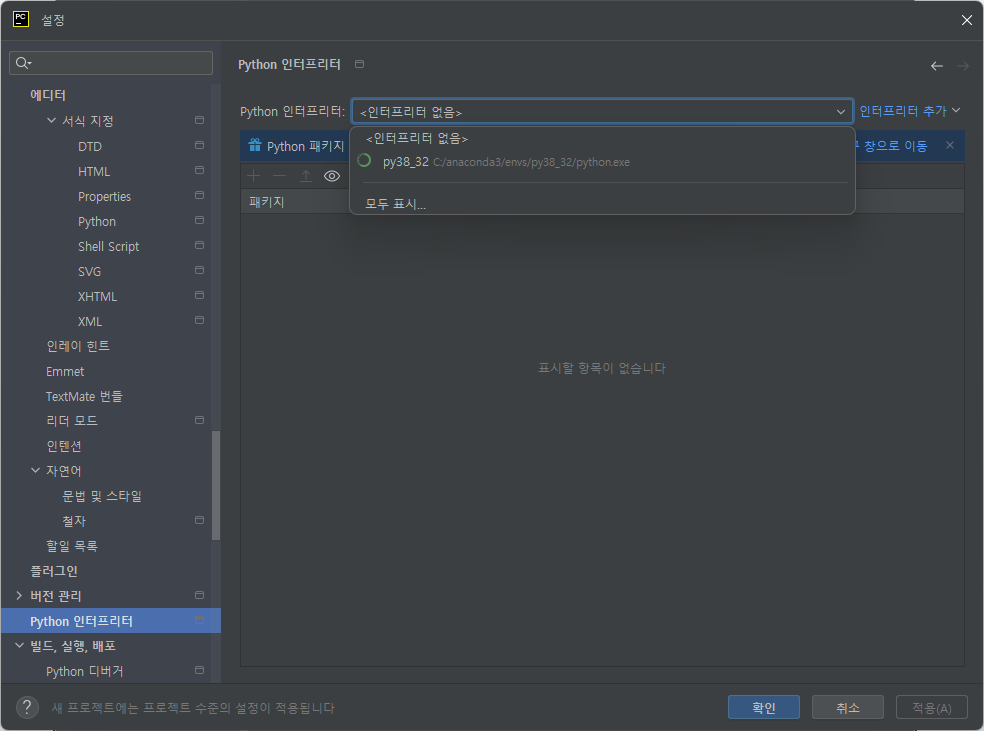Select HTML under 서식 지정
Screen dimensions: 984x731
pos(94,171)
